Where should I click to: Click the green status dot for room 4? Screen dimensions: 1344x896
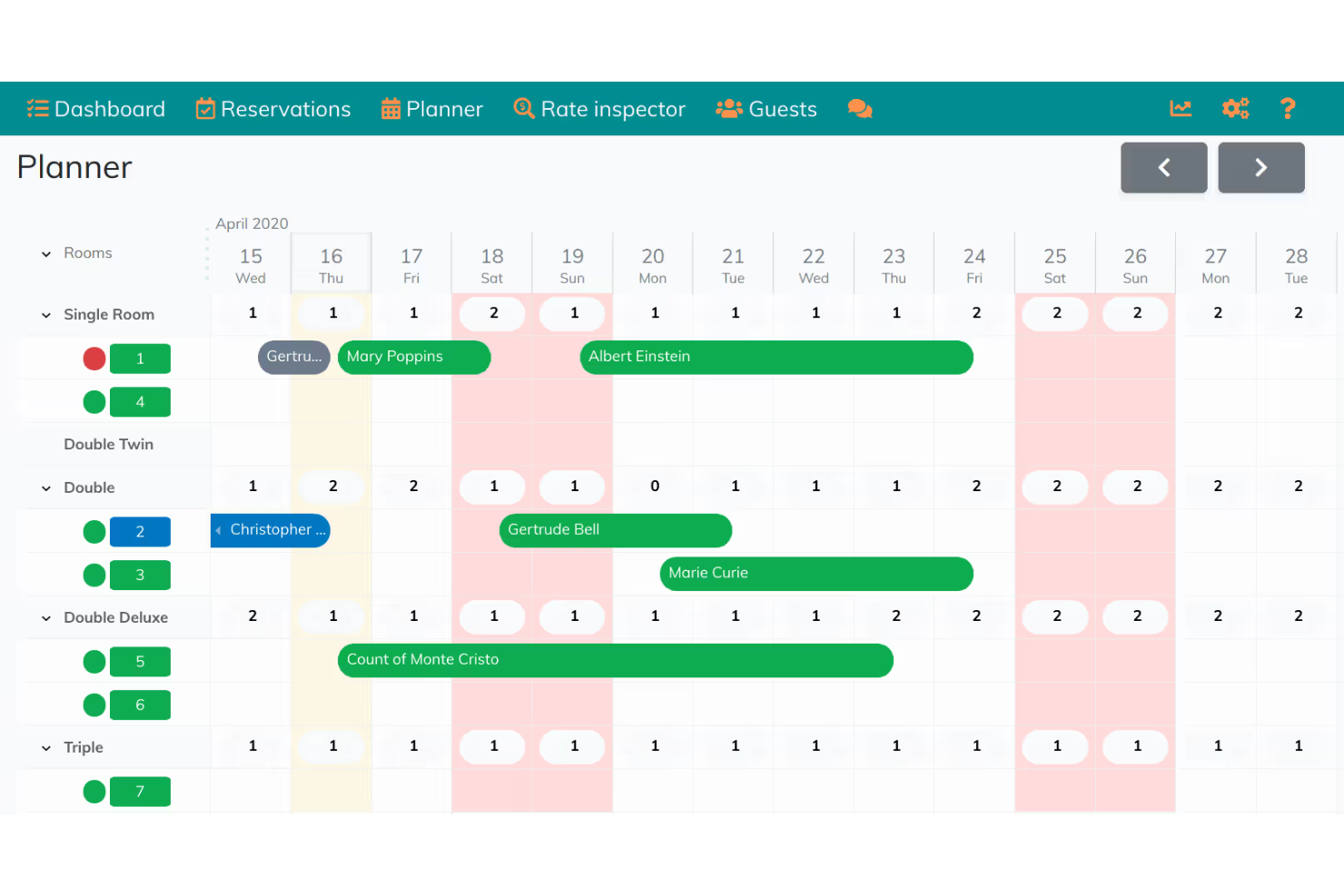[94, 402]
